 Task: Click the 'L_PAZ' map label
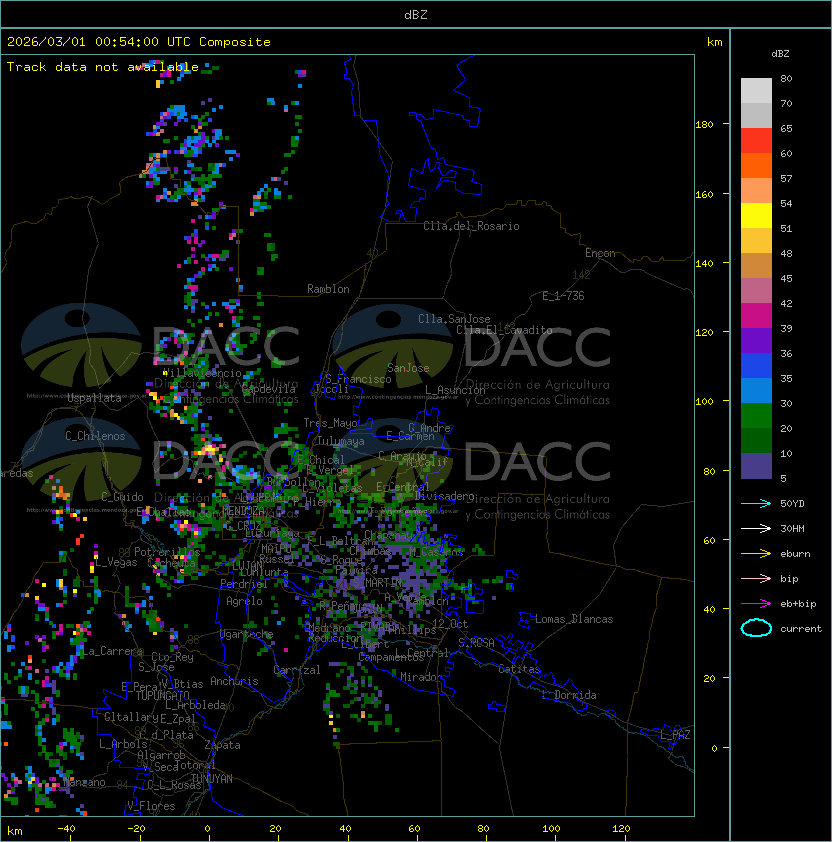pyautogui.click(x=675, y=735)
